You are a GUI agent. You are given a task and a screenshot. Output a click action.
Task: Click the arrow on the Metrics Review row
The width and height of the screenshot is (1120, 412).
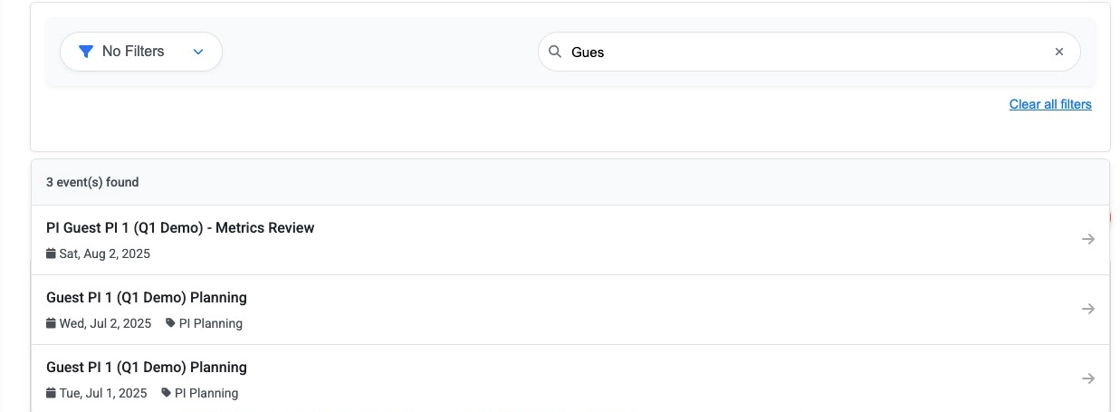pyautogui.click(x=1088, y=240)
